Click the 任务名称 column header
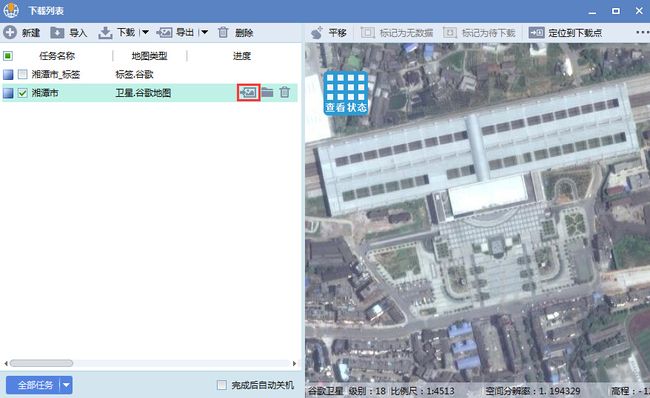Viewport: 650px width, 398px height. (x=57, y=56)
